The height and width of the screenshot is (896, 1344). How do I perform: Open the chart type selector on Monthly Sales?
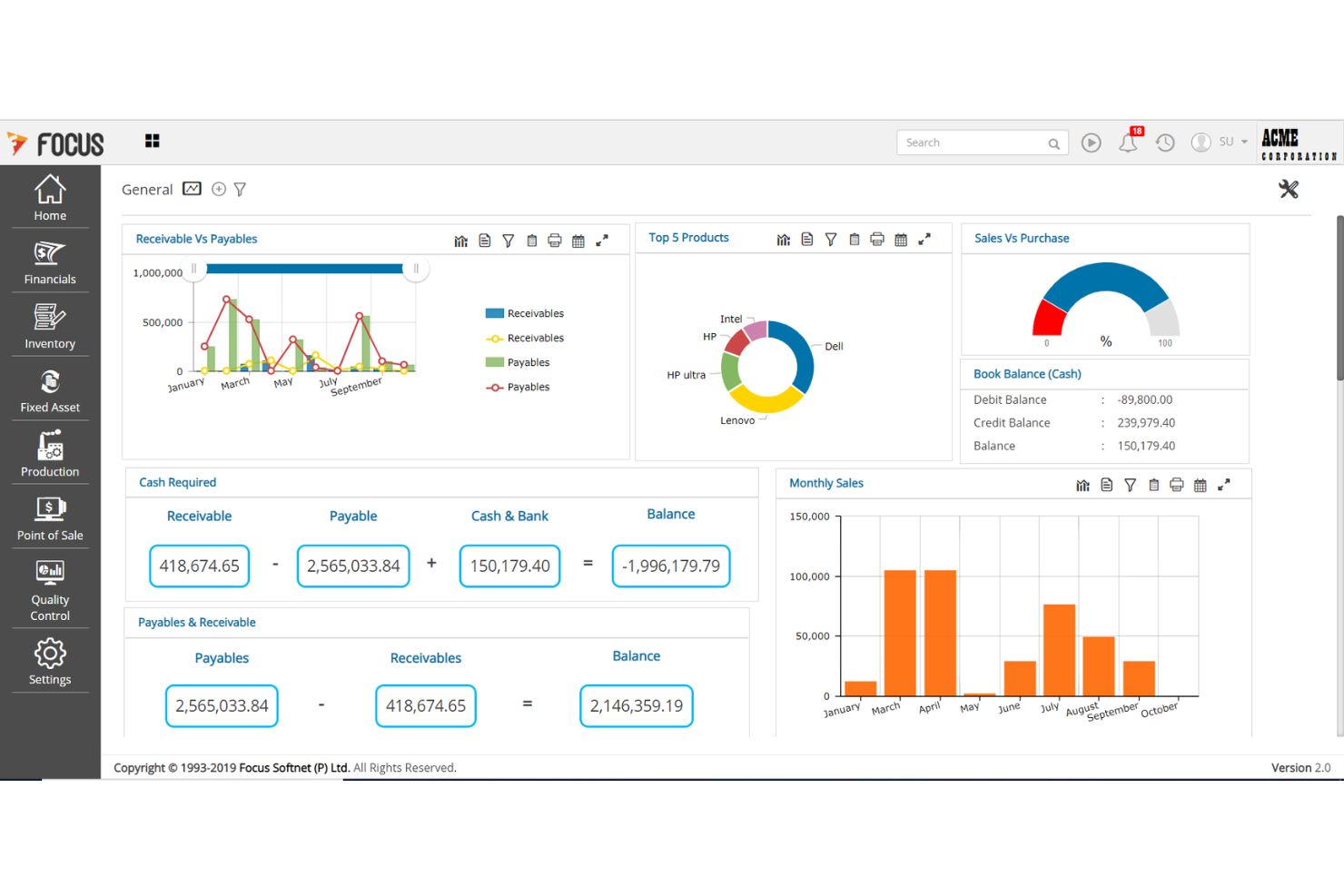pos(1082,485)
